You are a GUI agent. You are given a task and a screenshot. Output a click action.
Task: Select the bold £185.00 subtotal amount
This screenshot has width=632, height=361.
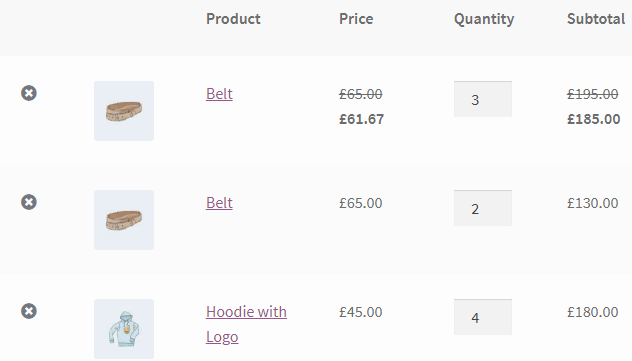594,119
